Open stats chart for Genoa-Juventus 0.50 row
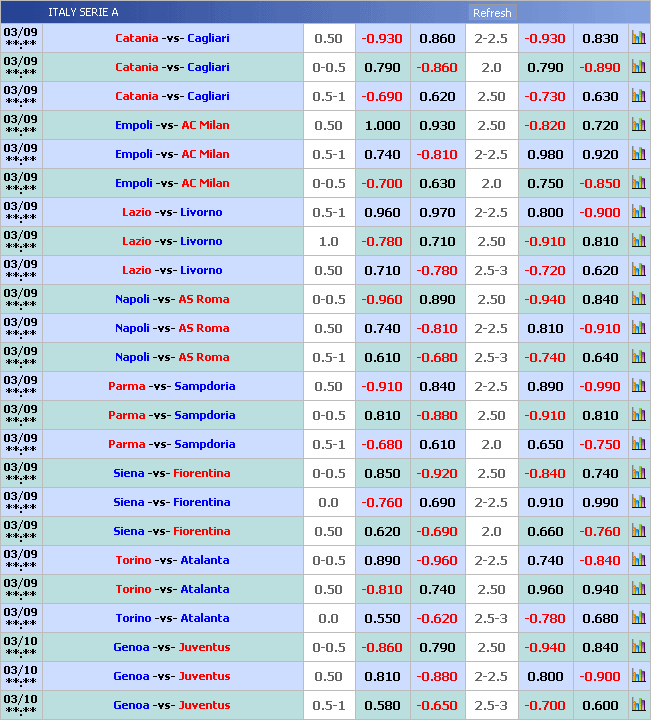 639,675
